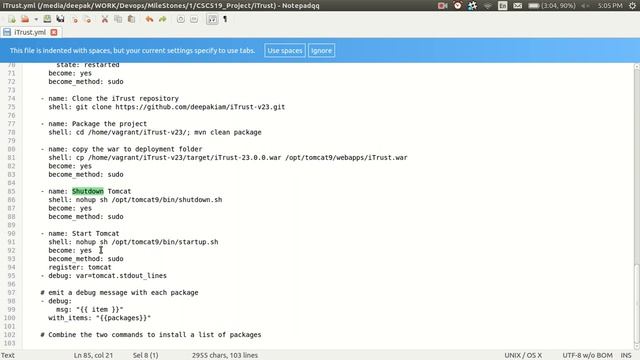
Task: Click the 'Text' language indicator in status bar
Action: coord(7,356)
